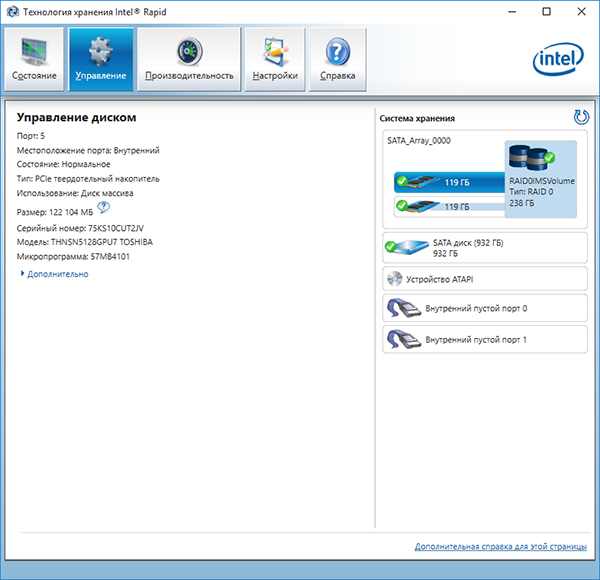Click the SATA диск (932 ГБ) label
The height and width of the screenshot is (580, 600).
(468, 243)
